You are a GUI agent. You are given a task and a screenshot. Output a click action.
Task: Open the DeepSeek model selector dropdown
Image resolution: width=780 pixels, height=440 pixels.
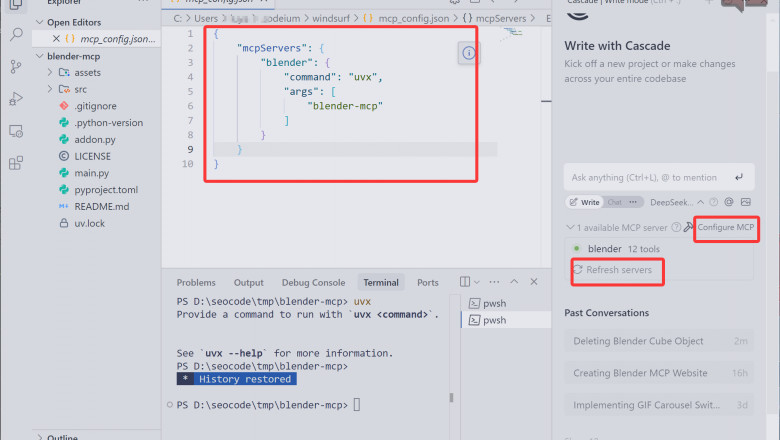677,202
